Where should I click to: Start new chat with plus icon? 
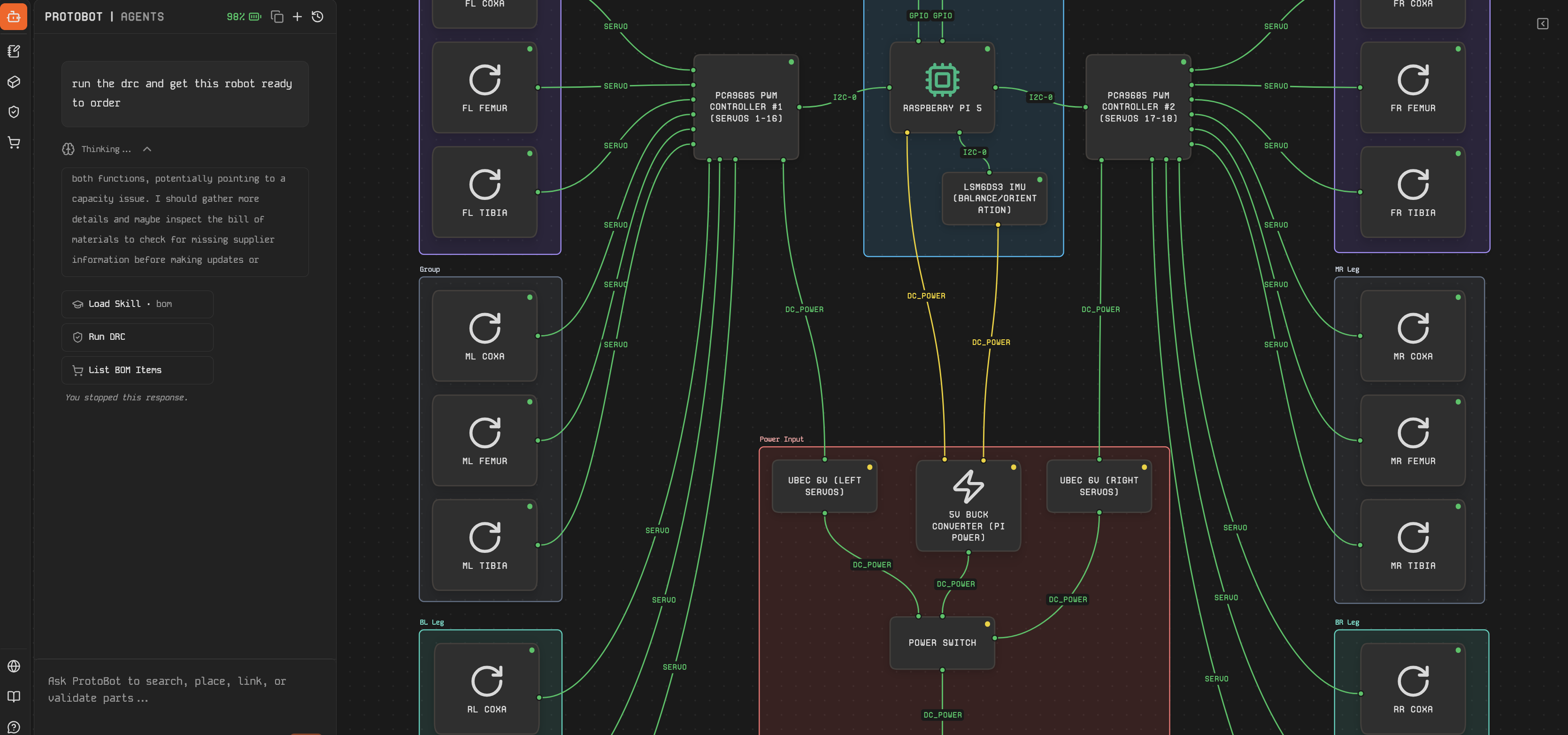click(297, 16)
